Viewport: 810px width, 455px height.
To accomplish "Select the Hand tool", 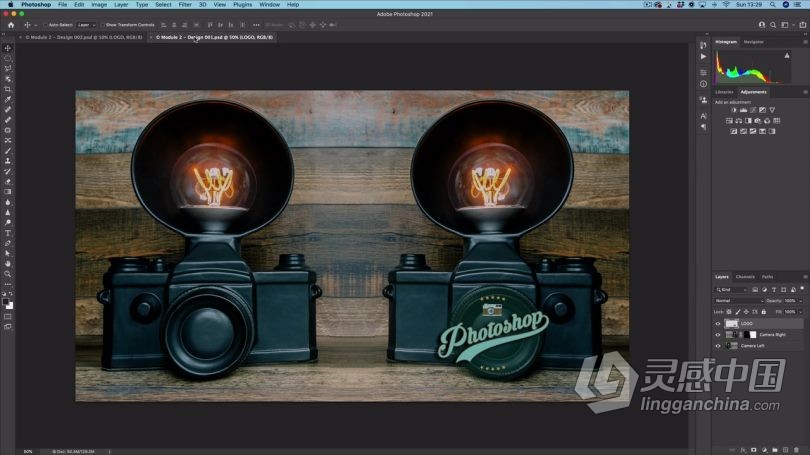I will pos(8,264).
